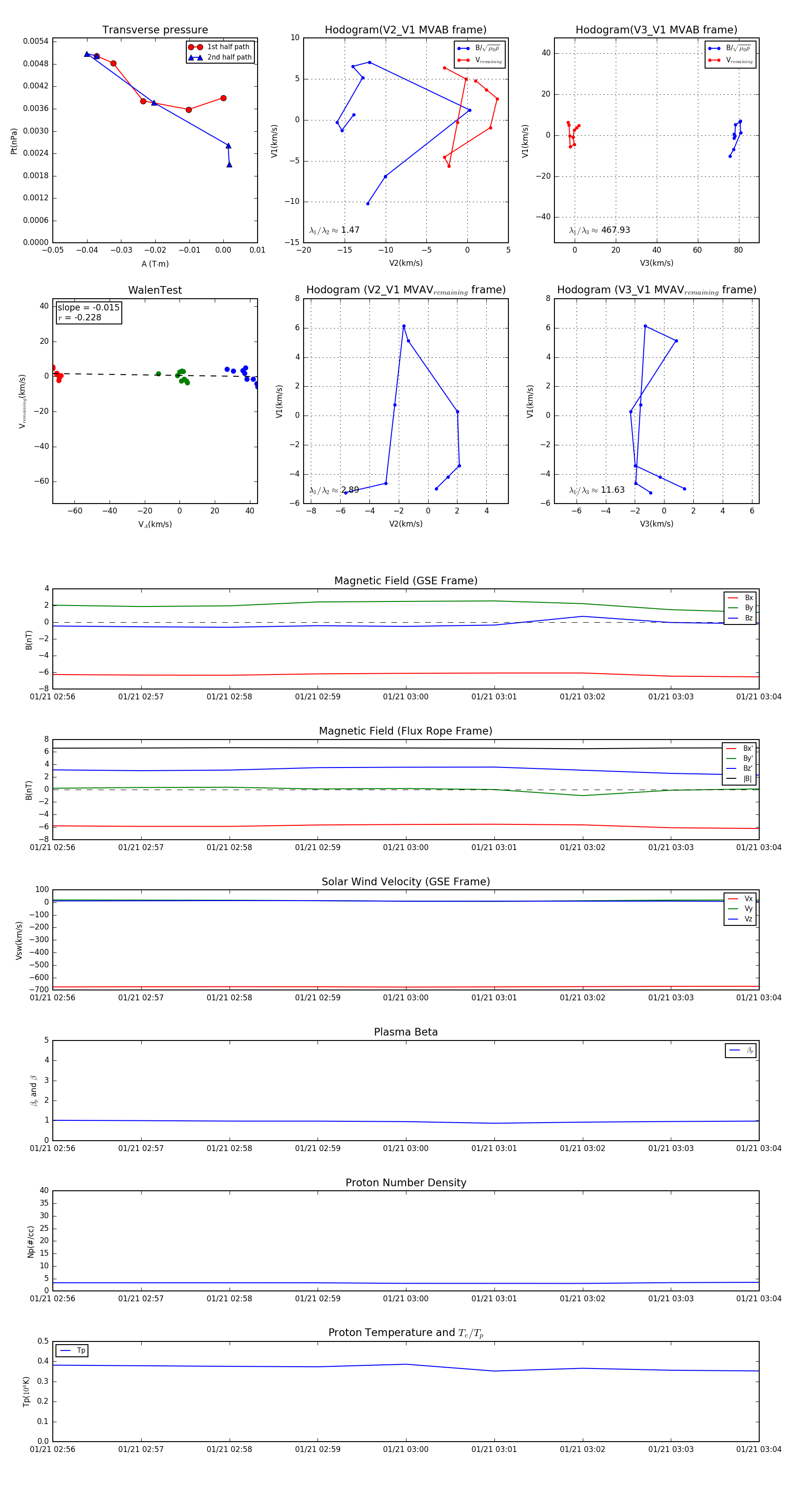Select the Bx' legend entry in Flux Rope plot

click(x=739, y=749)
